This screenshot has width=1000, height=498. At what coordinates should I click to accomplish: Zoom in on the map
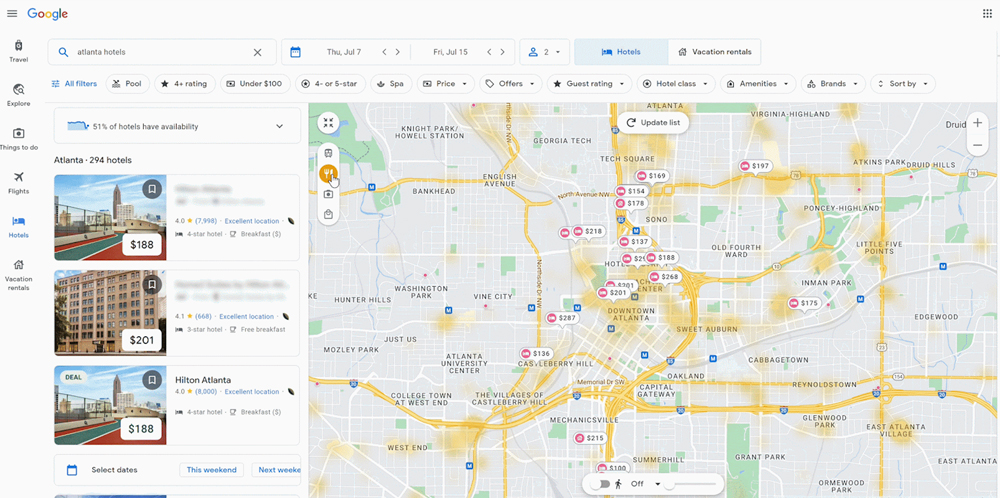977,123
